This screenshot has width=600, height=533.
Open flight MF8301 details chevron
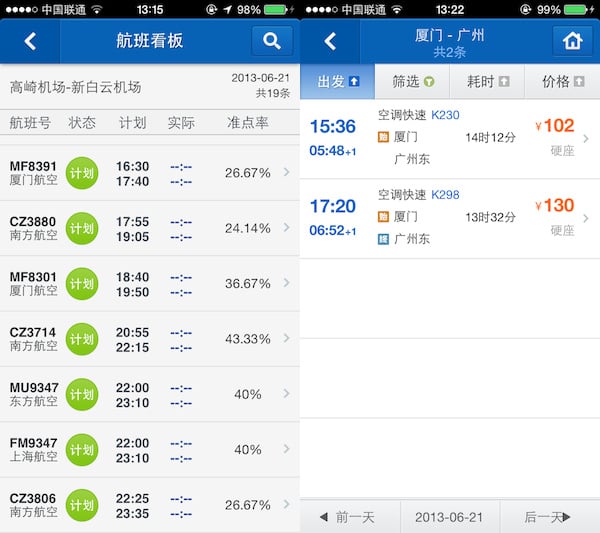coord(287,284)
